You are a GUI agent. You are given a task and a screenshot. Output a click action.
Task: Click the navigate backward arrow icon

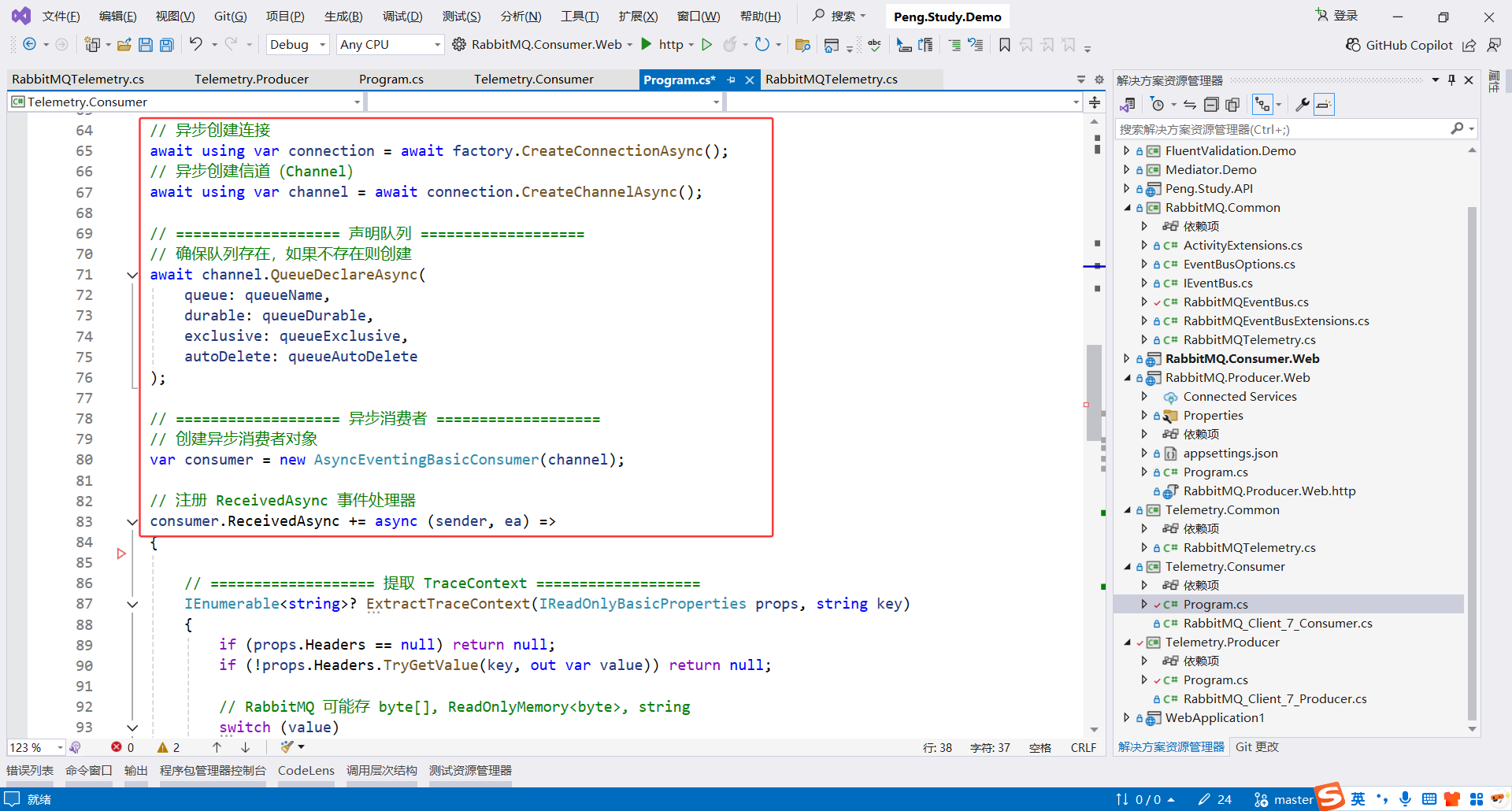[29, 44]
